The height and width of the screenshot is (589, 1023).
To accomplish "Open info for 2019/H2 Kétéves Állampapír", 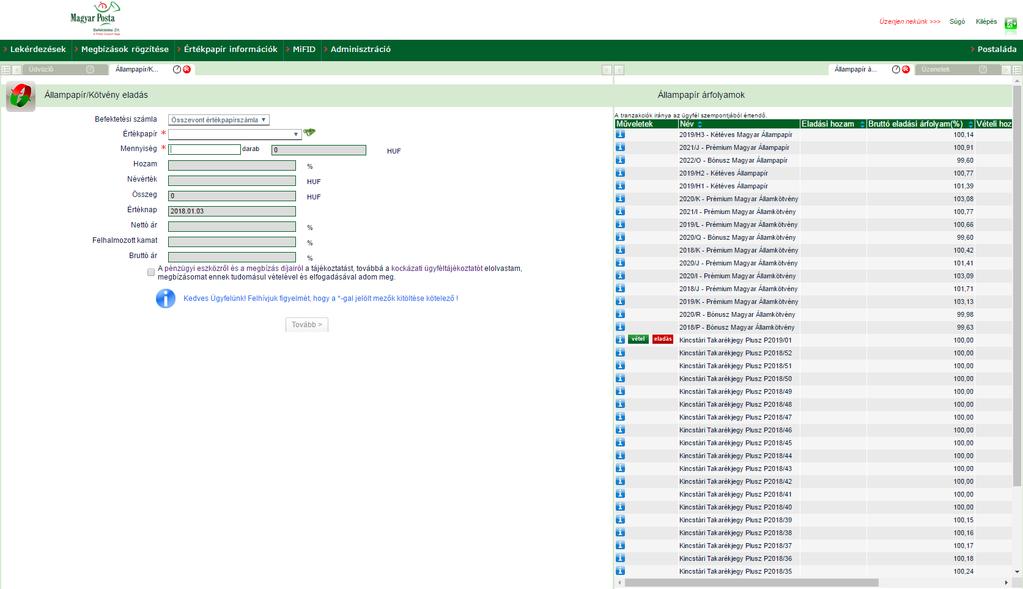I will (620, 173).
